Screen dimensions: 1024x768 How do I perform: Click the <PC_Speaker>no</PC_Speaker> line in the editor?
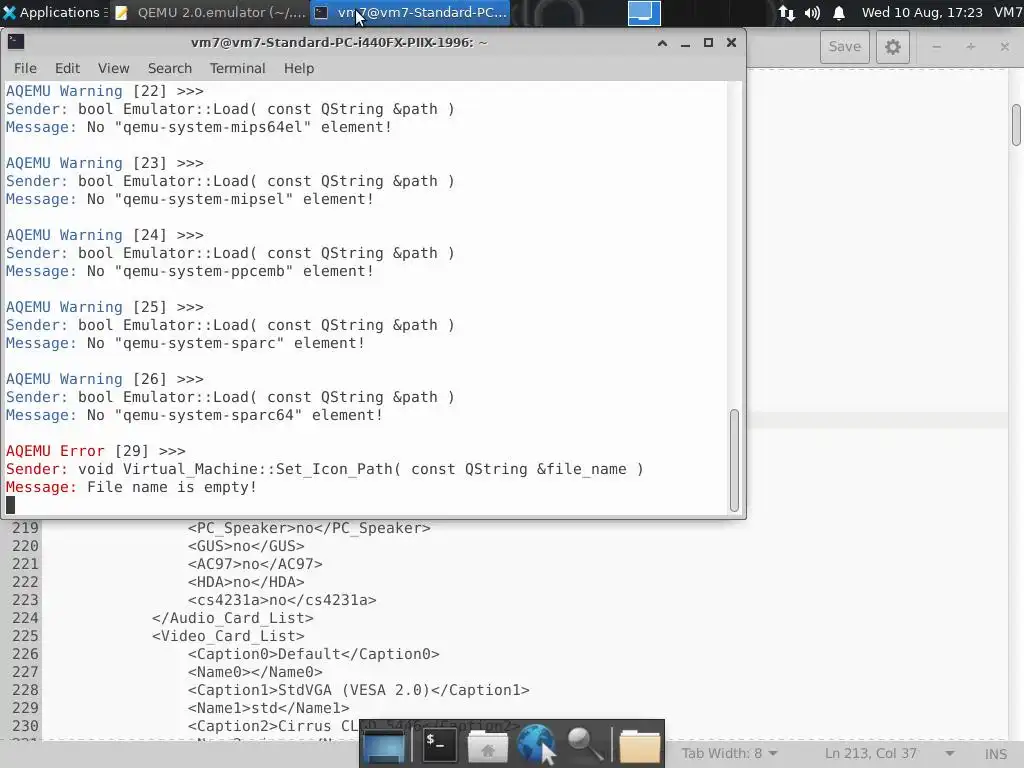[x=309, y=528]
